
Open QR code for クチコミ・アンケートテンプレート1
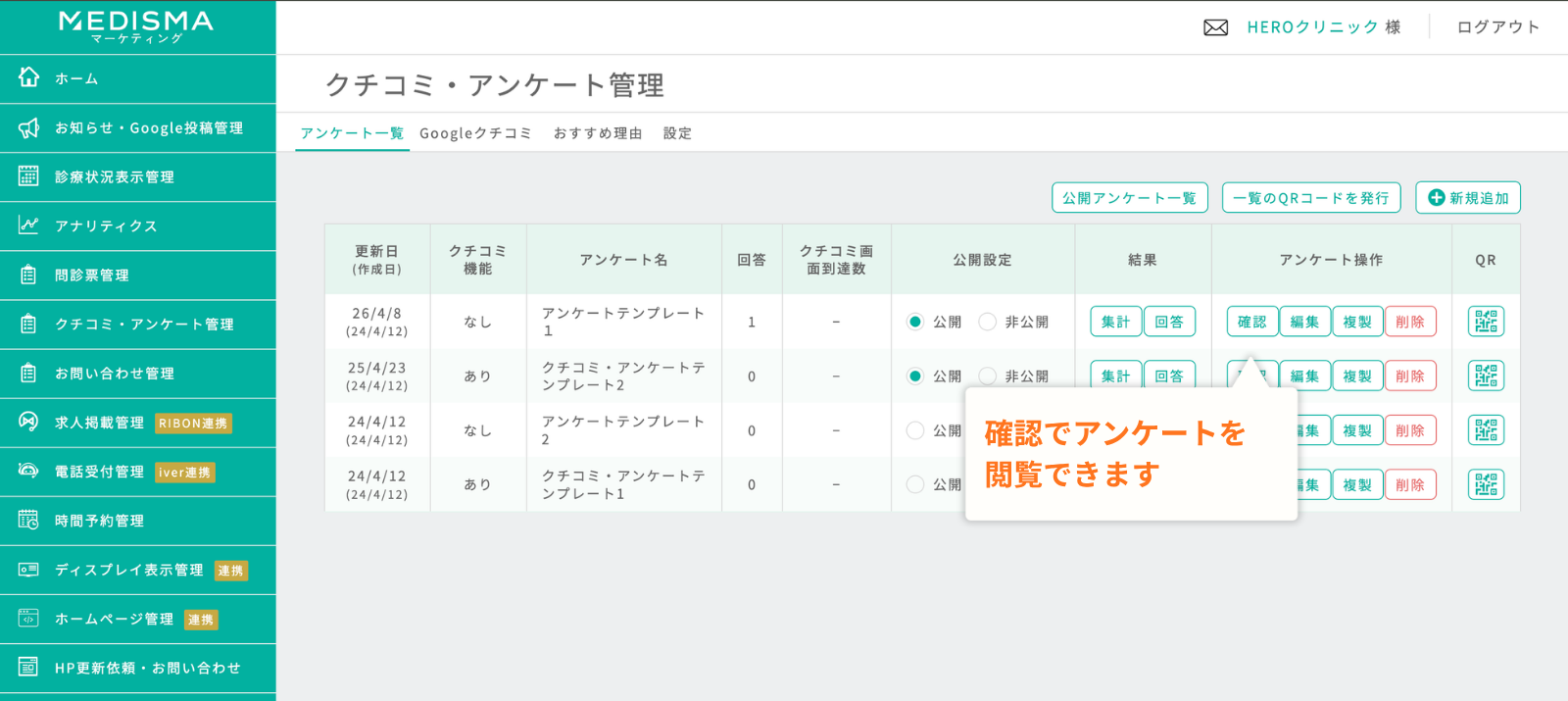(1486, 484)
